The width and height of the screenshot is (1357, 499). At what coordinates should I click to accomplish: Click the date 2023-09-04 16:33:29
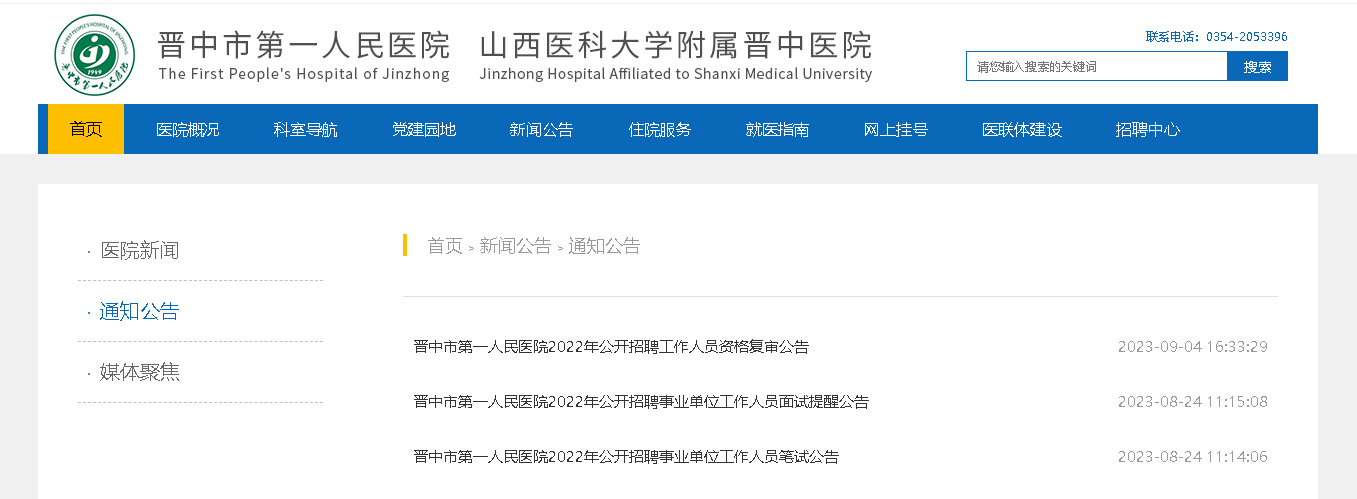pos(1193,347)
